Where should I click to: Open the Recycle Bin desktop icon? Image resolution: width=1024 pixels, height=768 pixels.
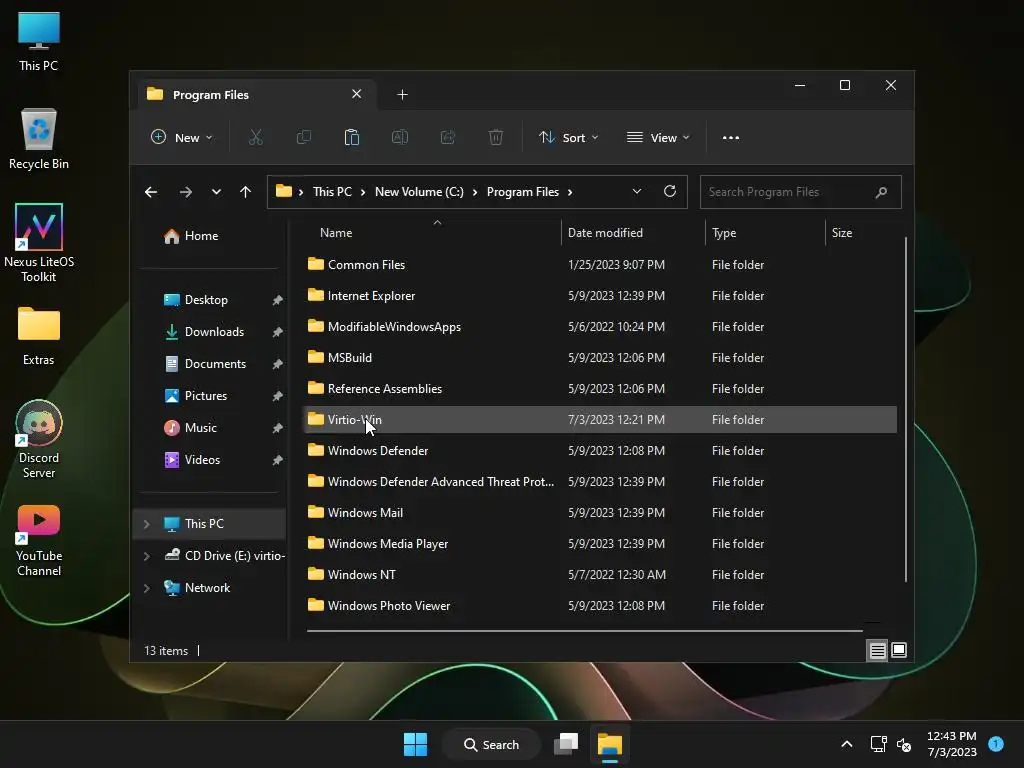[39, 139]
